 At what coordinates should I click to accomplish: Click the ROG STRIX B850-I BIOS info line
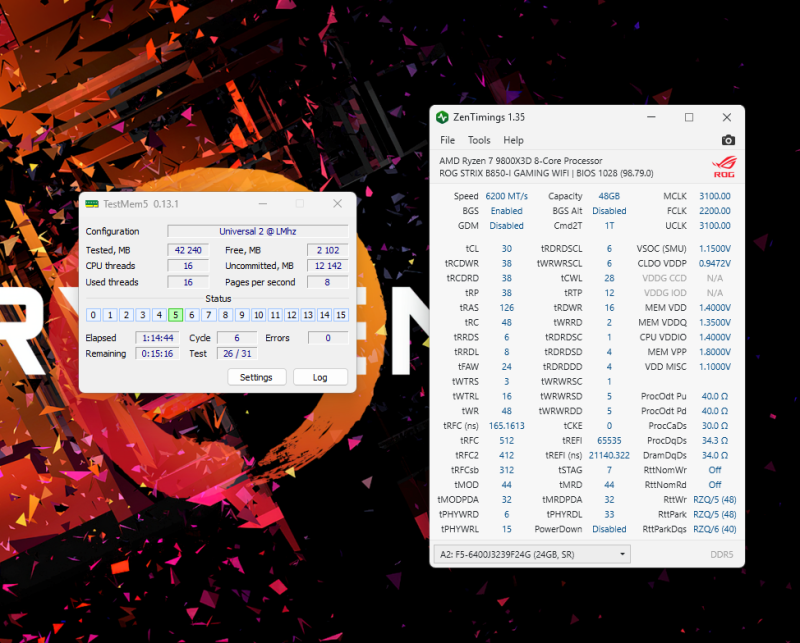(546, 173)
